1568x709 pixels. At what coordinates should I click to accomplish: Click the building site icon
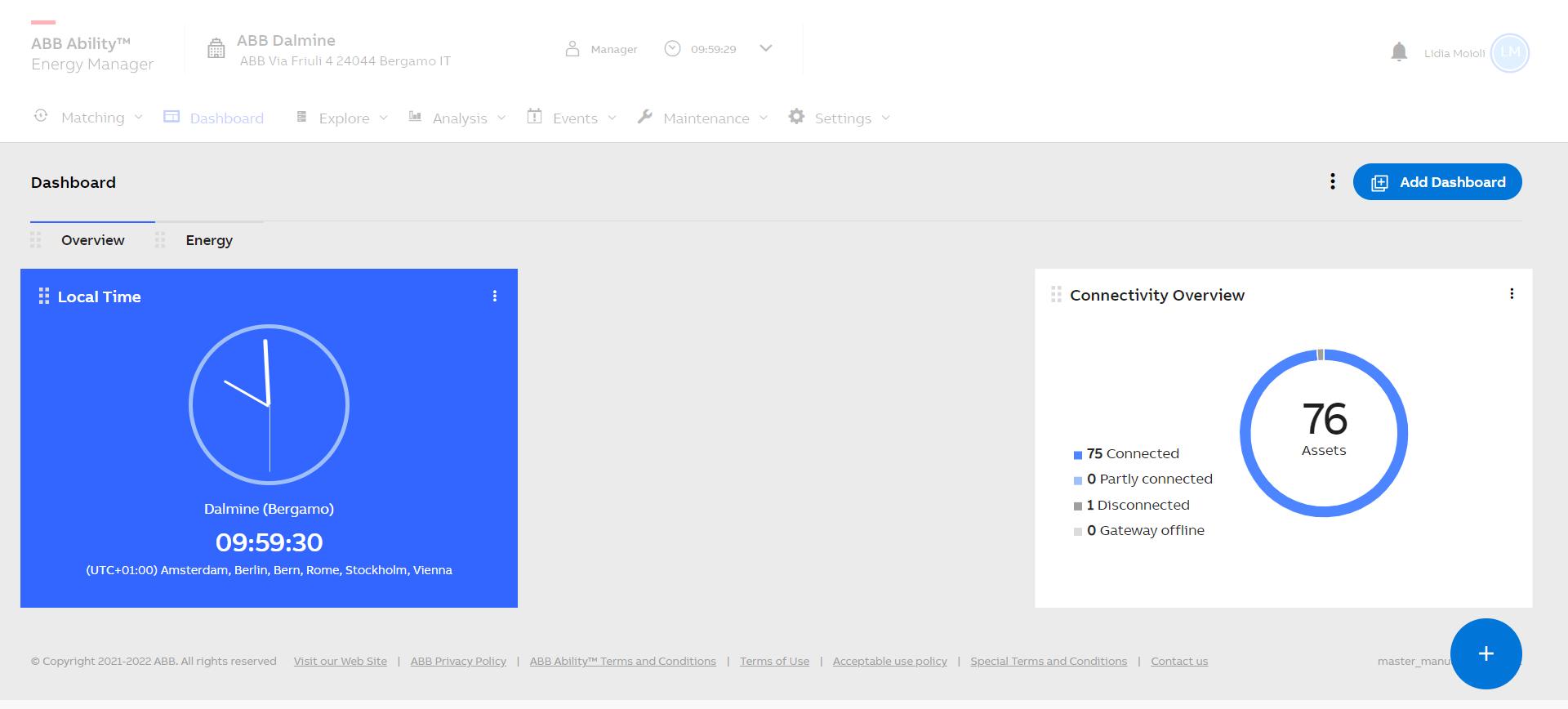click(216, 49)
